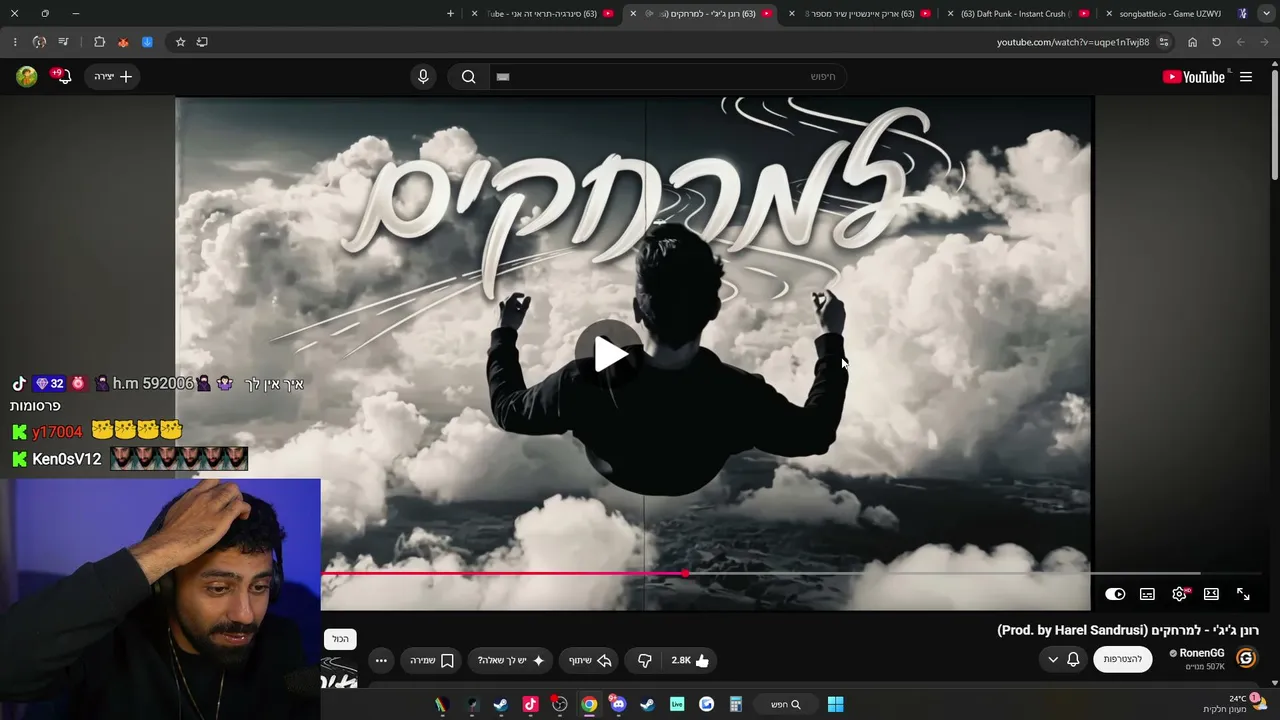Open the weather widget showing 24°C
The image size is (1280, 720).
pos(1236,704)
